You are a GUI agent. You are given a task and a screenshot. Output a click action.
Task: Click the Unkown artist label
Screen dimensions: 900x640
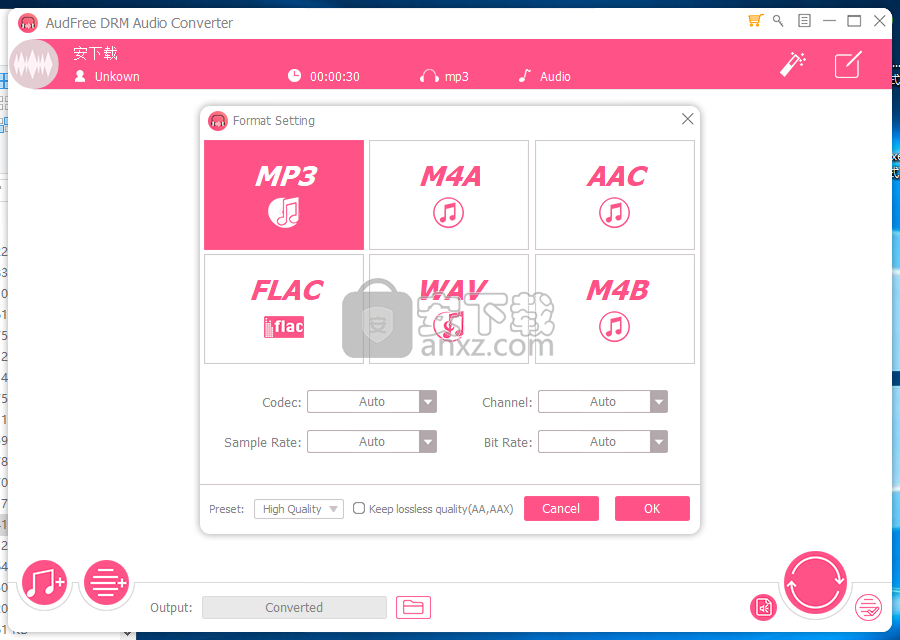point(117,76)
